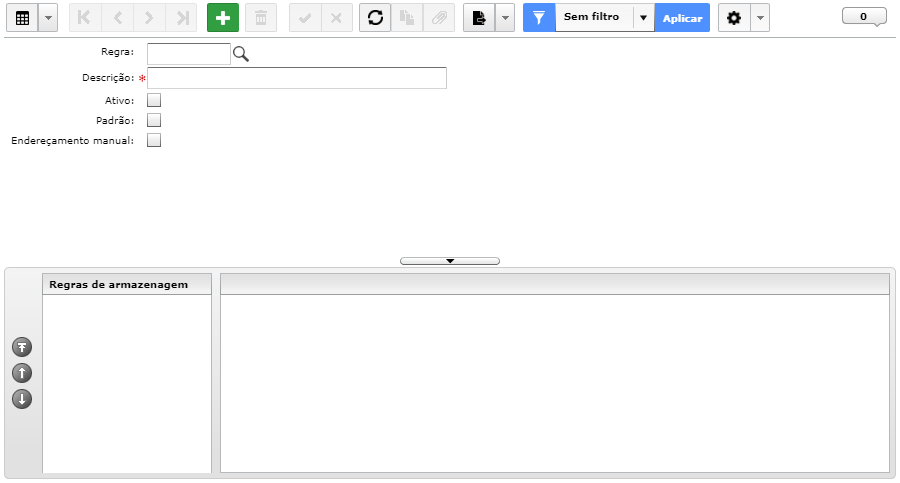
Task: Enable the Ativo checkbox
Action: coord(154,101)
